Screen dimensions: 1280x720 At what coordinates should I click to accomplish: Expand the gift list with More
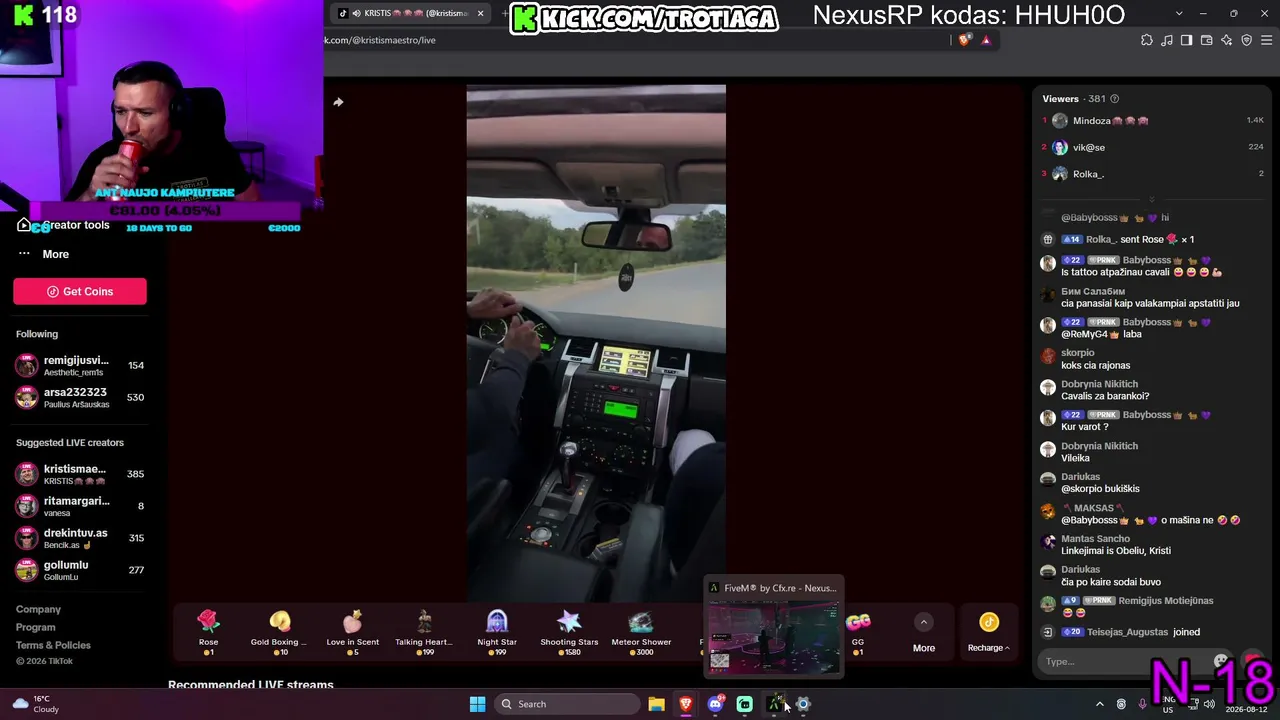924,634
